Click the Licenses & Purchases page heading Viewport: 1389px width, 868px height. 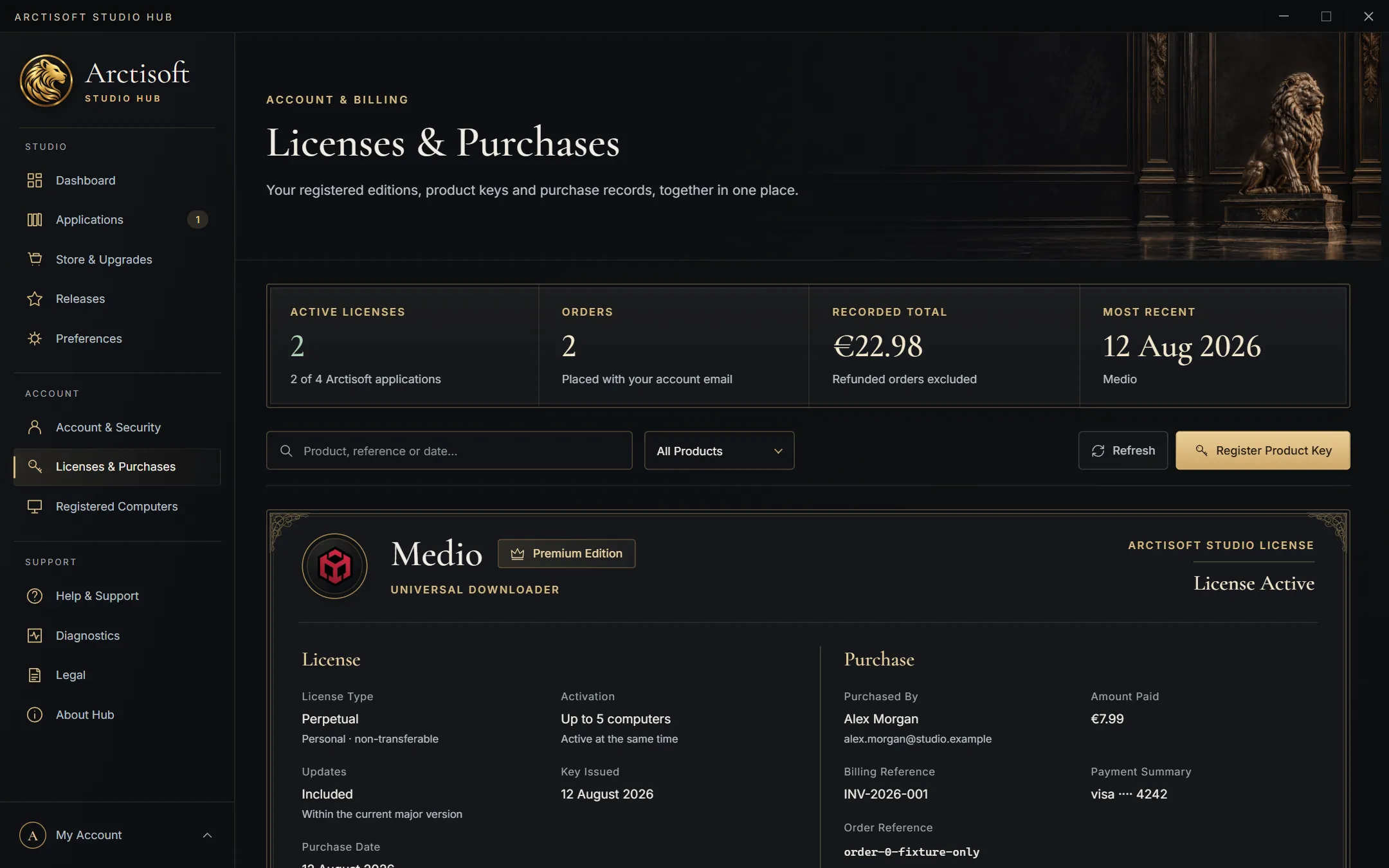[443, 143]
